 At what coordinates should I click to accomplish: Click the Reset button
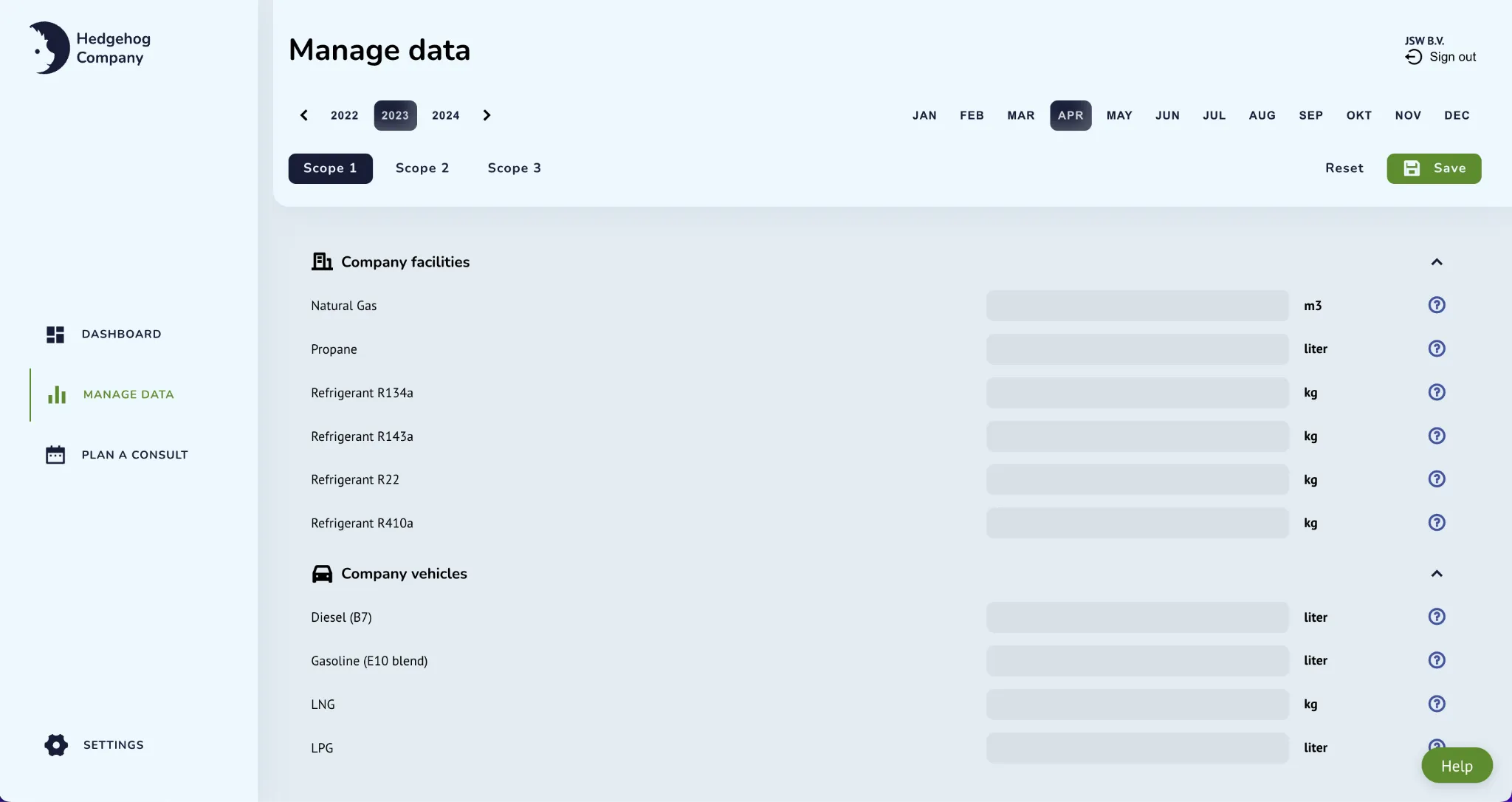(1344, 168)
